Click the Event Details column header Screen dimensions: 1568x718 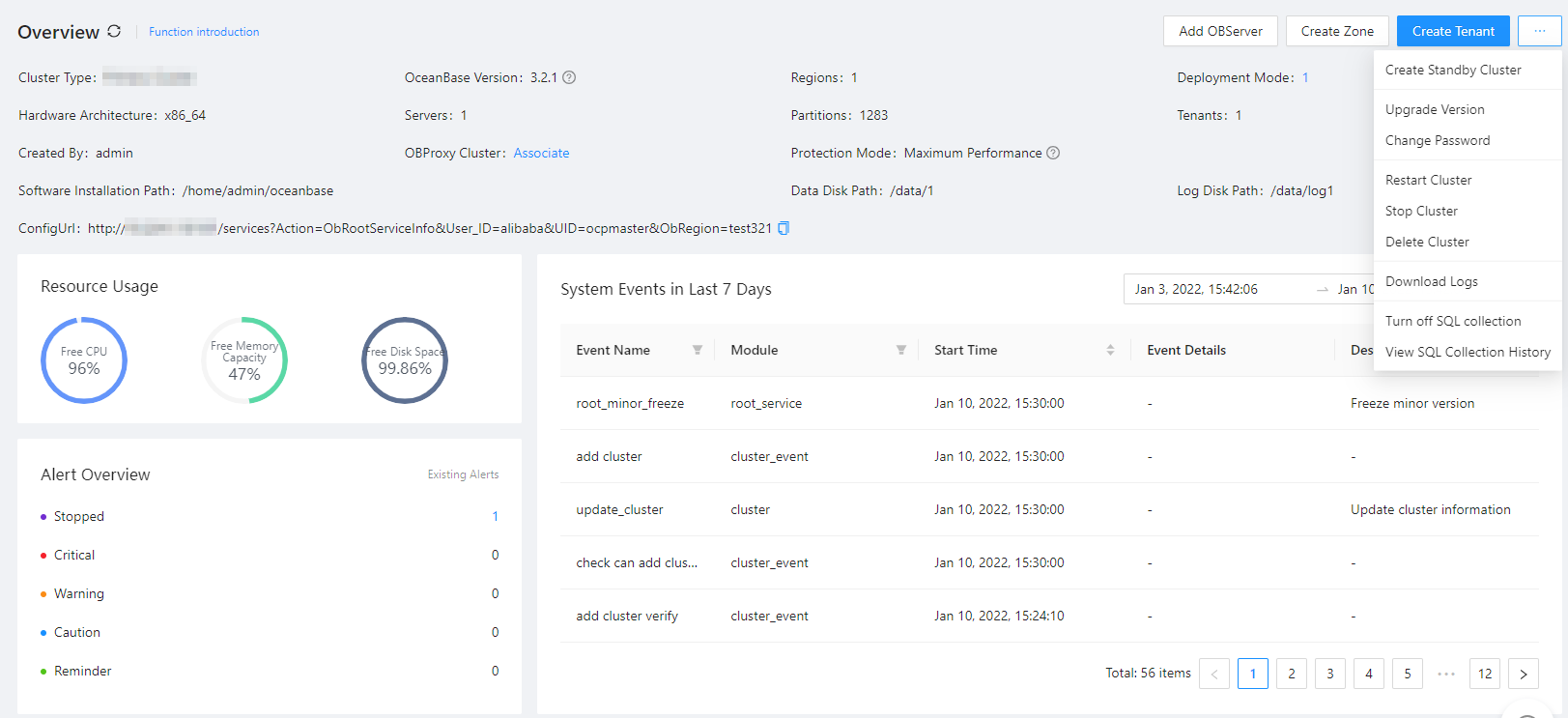(1186, 350)
